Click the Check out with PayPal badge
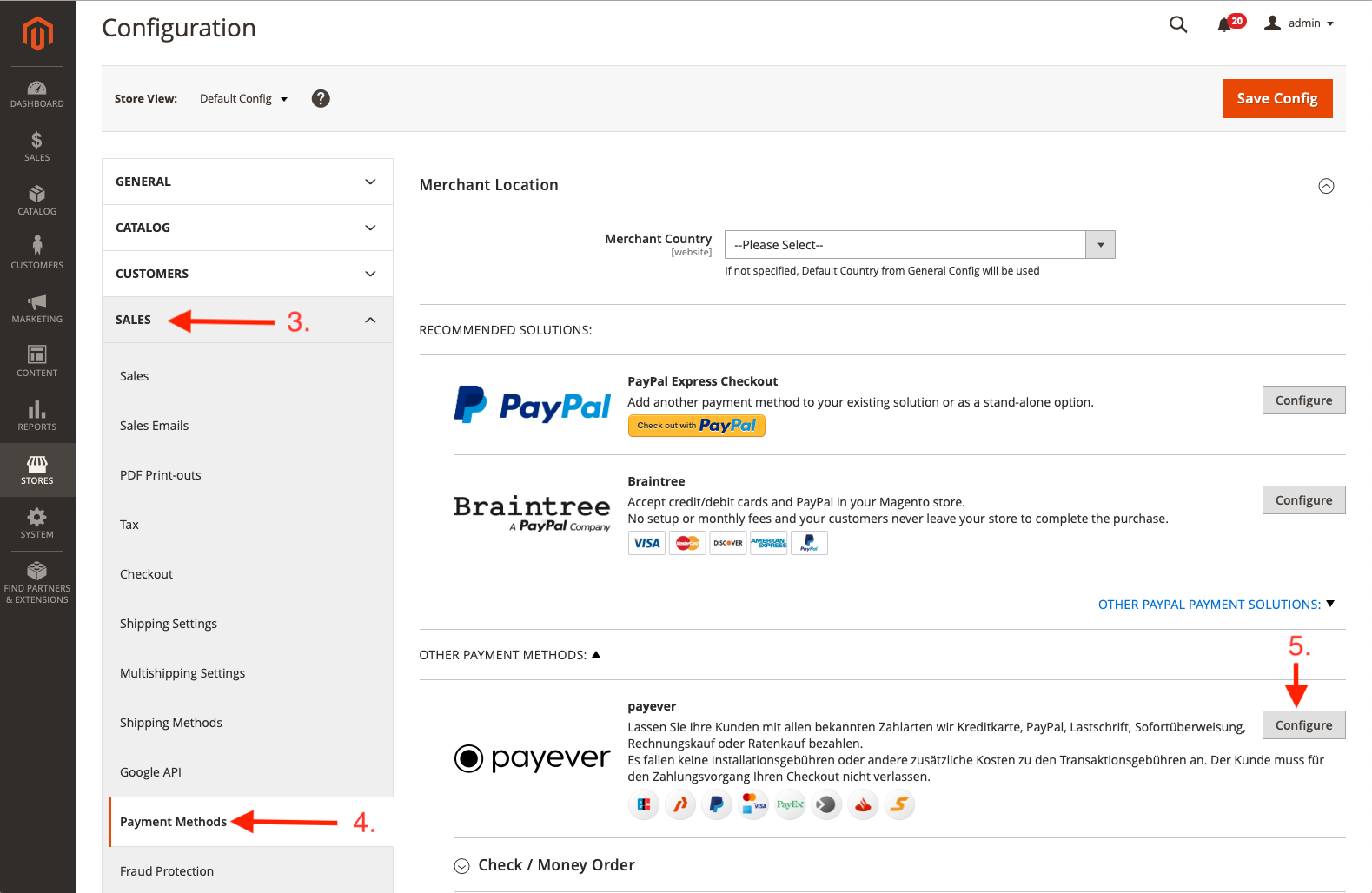This screenshot has width=1372, height=893. tap(697, 426)
